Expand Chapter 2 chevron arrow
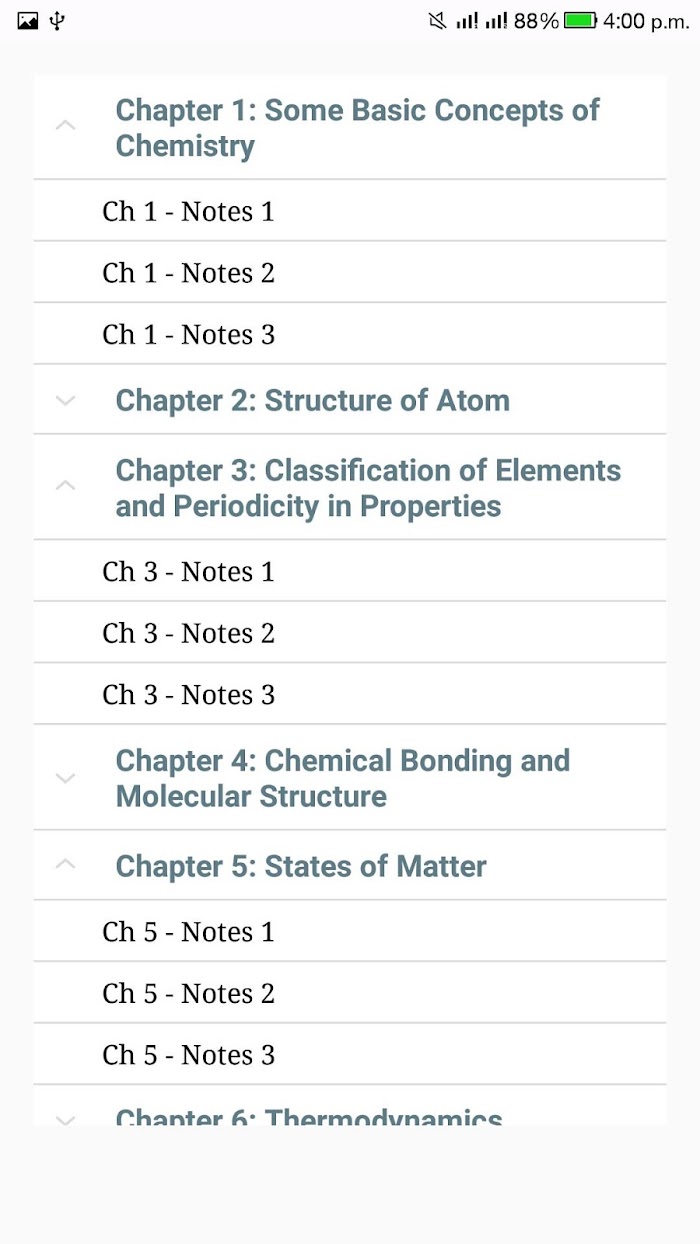This screenshot has height=1244, width=700. coord(65,400)
